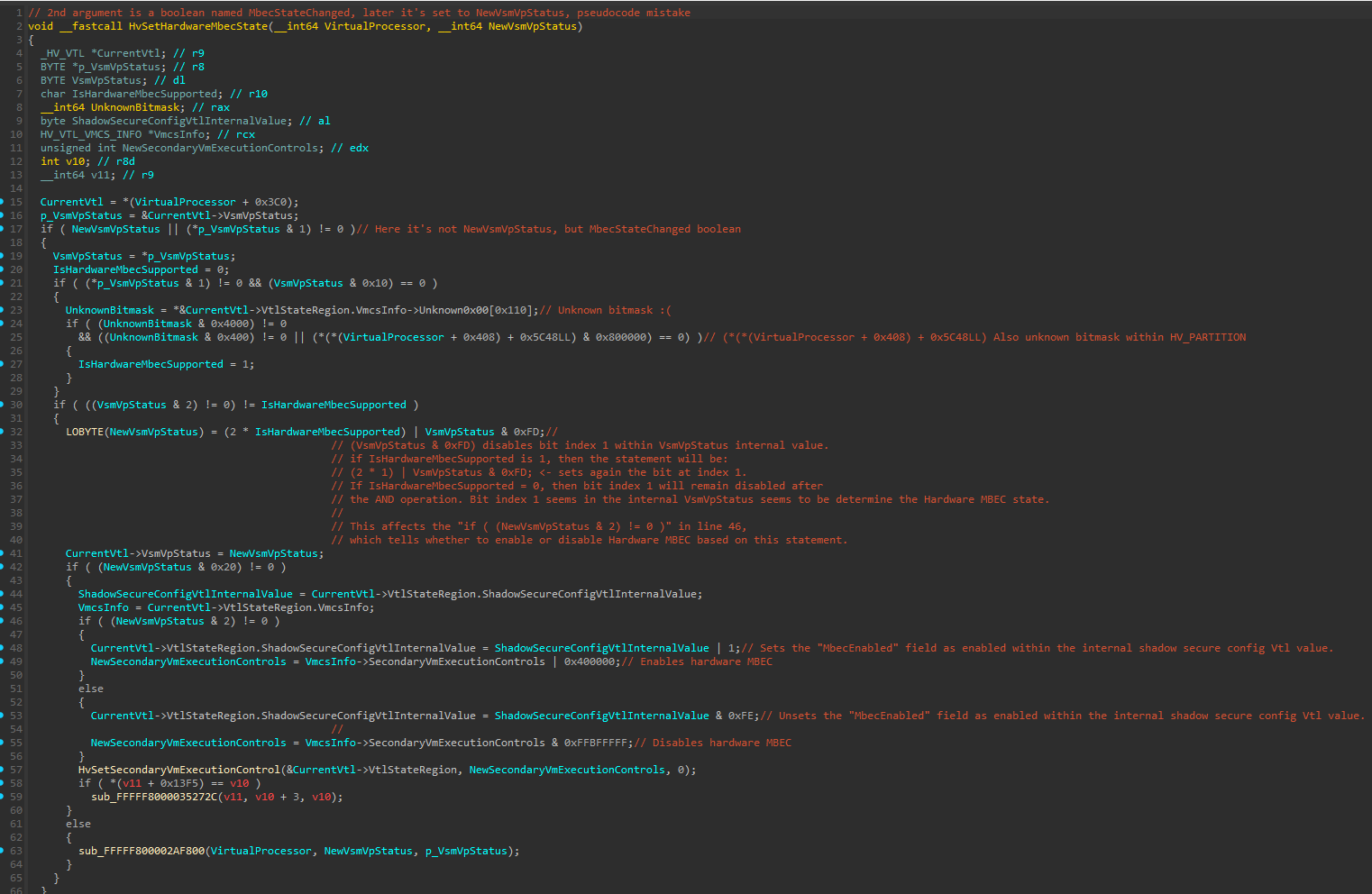Click NewSecondaryVmExecutionControls in the unsigned int declaration

click(221, 148)
